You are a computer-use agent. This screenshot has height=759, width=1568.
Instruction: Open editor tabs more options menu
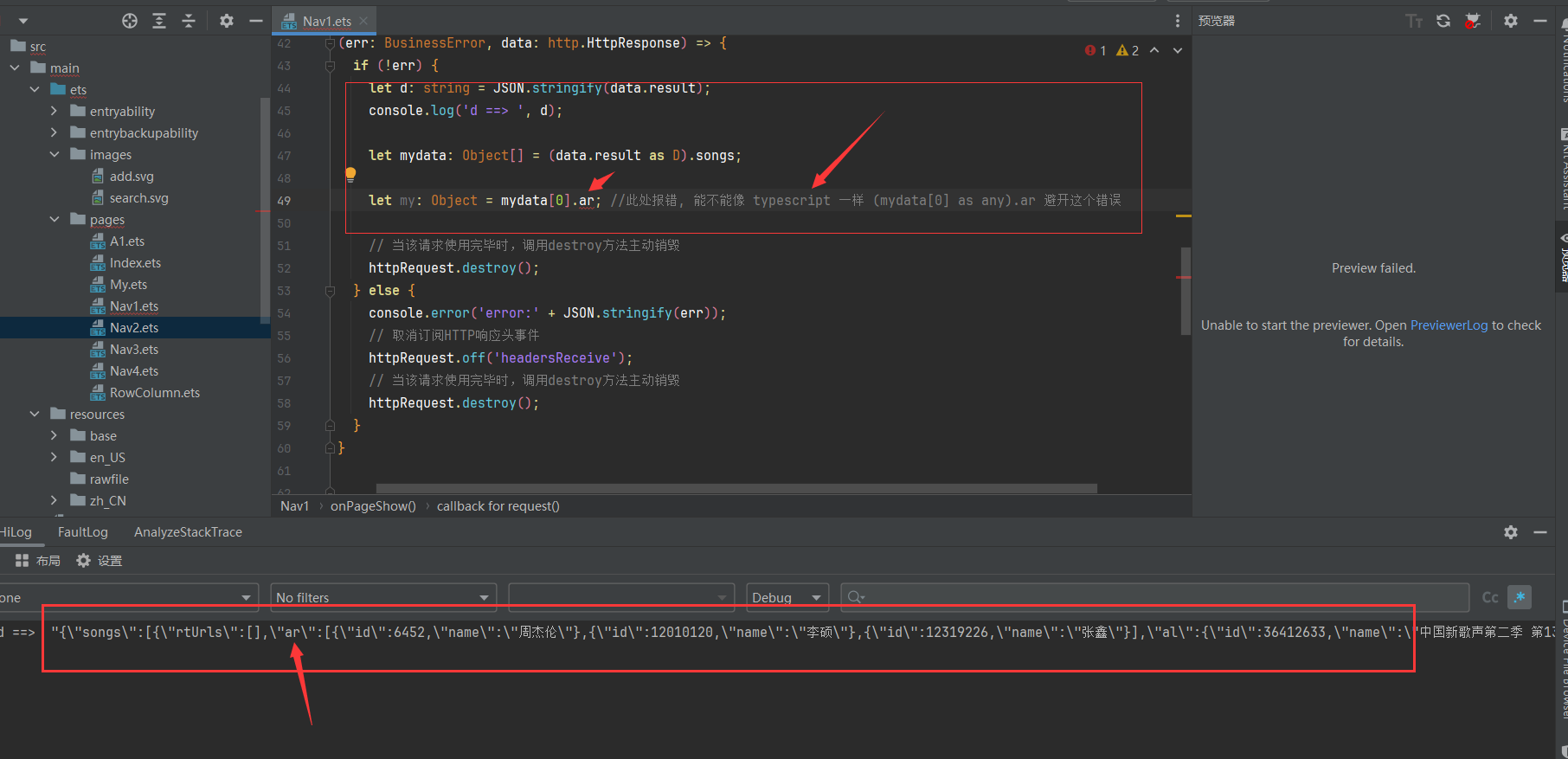click(1177, 21)
